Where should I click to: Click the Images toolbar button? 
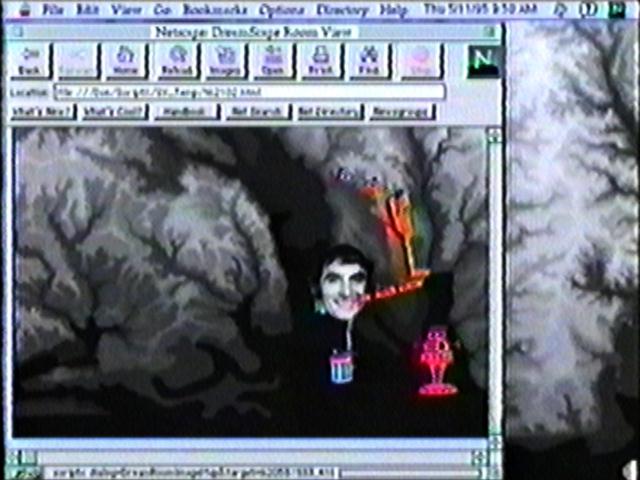coord(225,60)
